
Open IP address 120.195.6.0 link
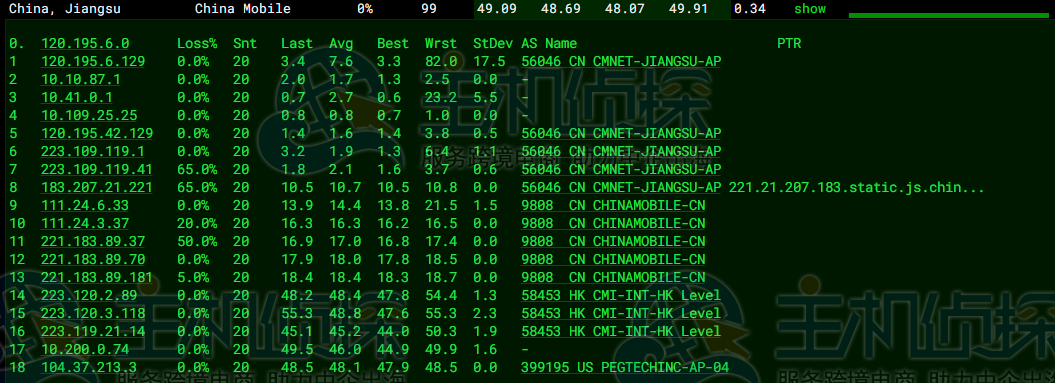(x=85, y=43)
